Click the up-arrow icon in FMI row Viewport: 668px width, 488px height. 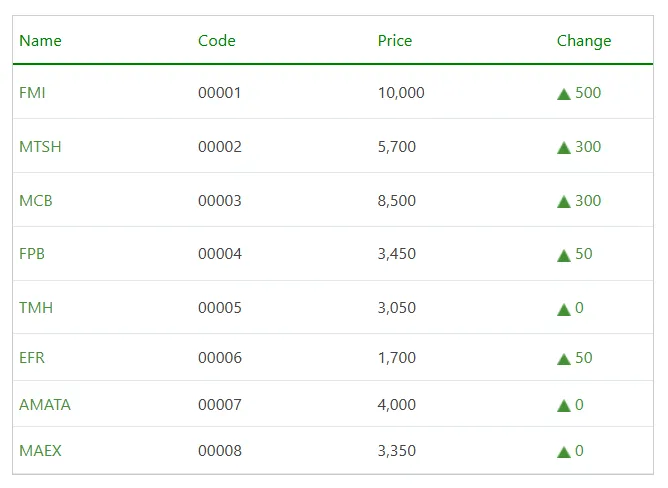click(x=564, y=94)
